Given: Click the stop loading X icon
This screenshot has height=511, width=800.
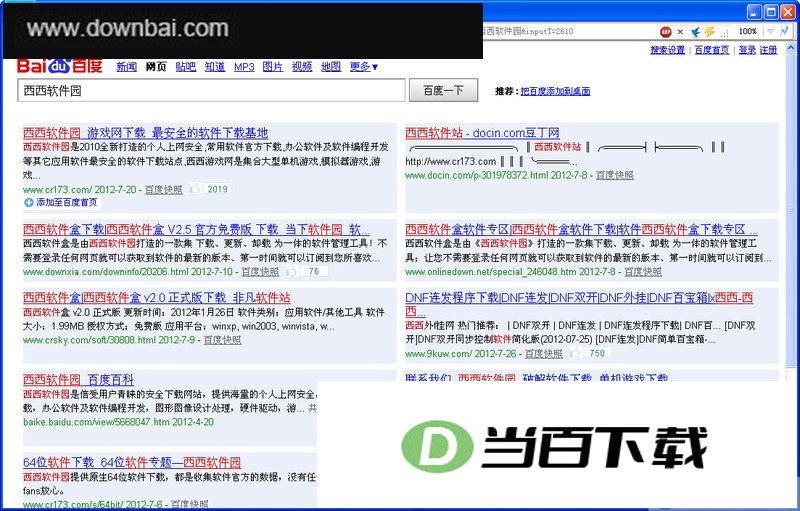Looking at the screenshot, I should [680, 32].
